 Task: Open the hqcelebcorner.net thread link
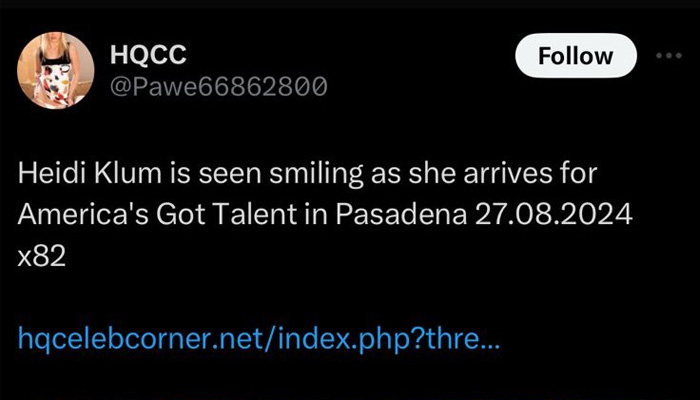259,339
